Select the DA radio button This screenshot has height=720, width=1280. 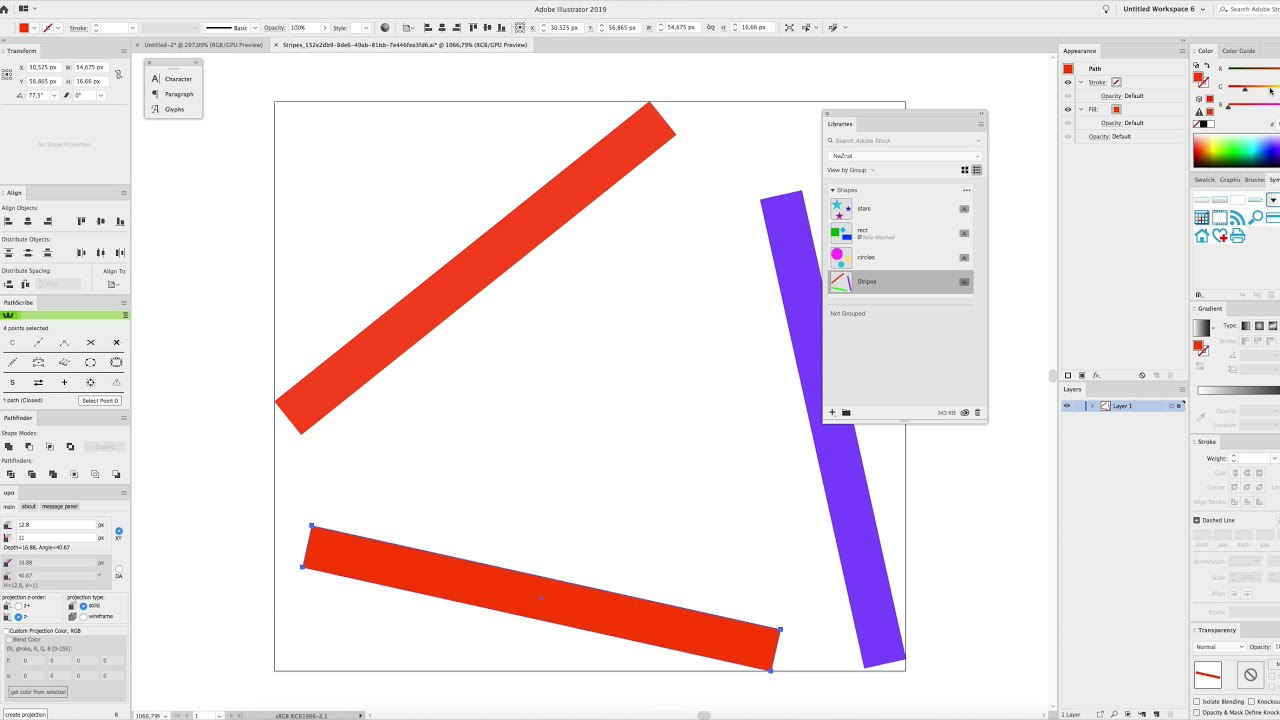pyautogui.click(x=119, y=569)
